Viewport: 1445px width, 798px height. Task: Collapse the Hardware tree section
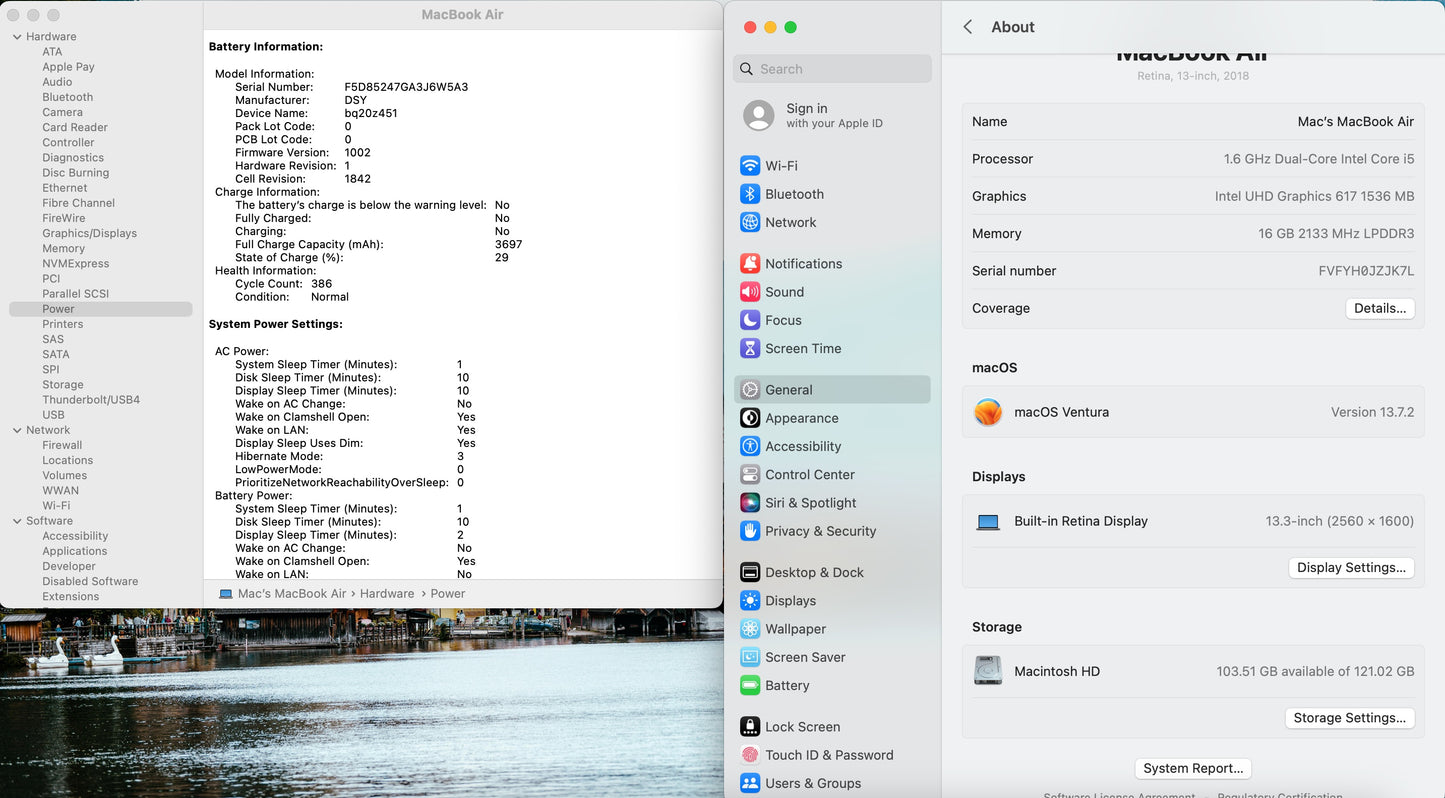pos(17,37)
